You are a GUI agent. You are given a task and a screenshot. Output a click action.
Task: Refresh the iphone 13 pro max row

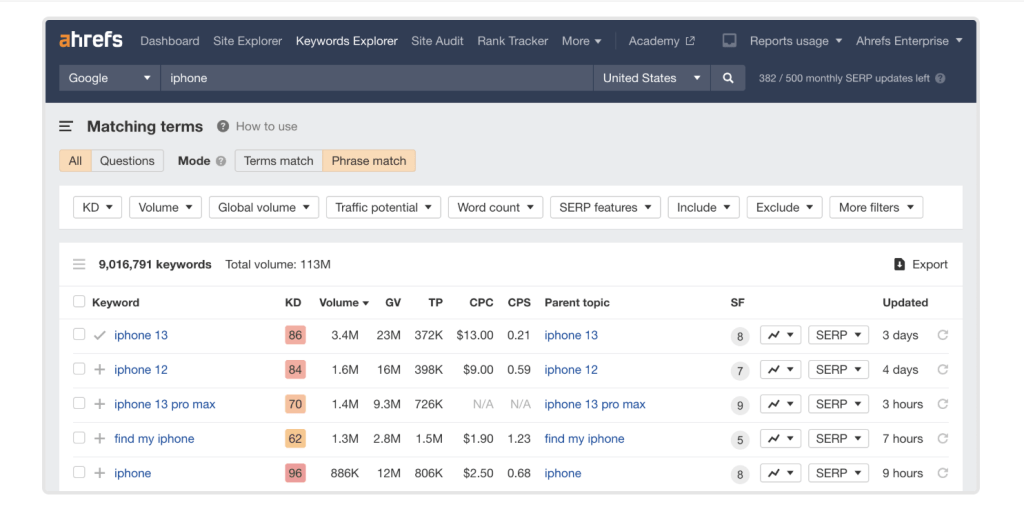942,404
